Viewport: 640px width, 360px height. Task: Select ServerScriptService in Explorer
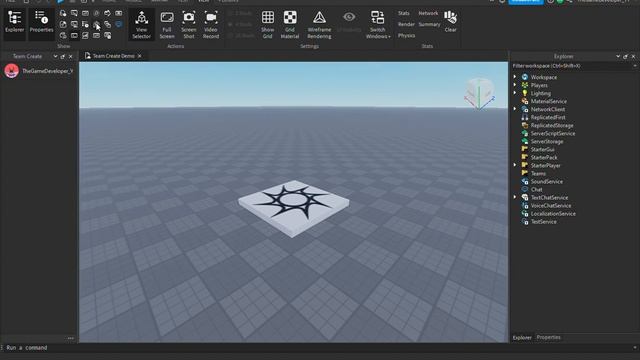(x=553, y=133)
